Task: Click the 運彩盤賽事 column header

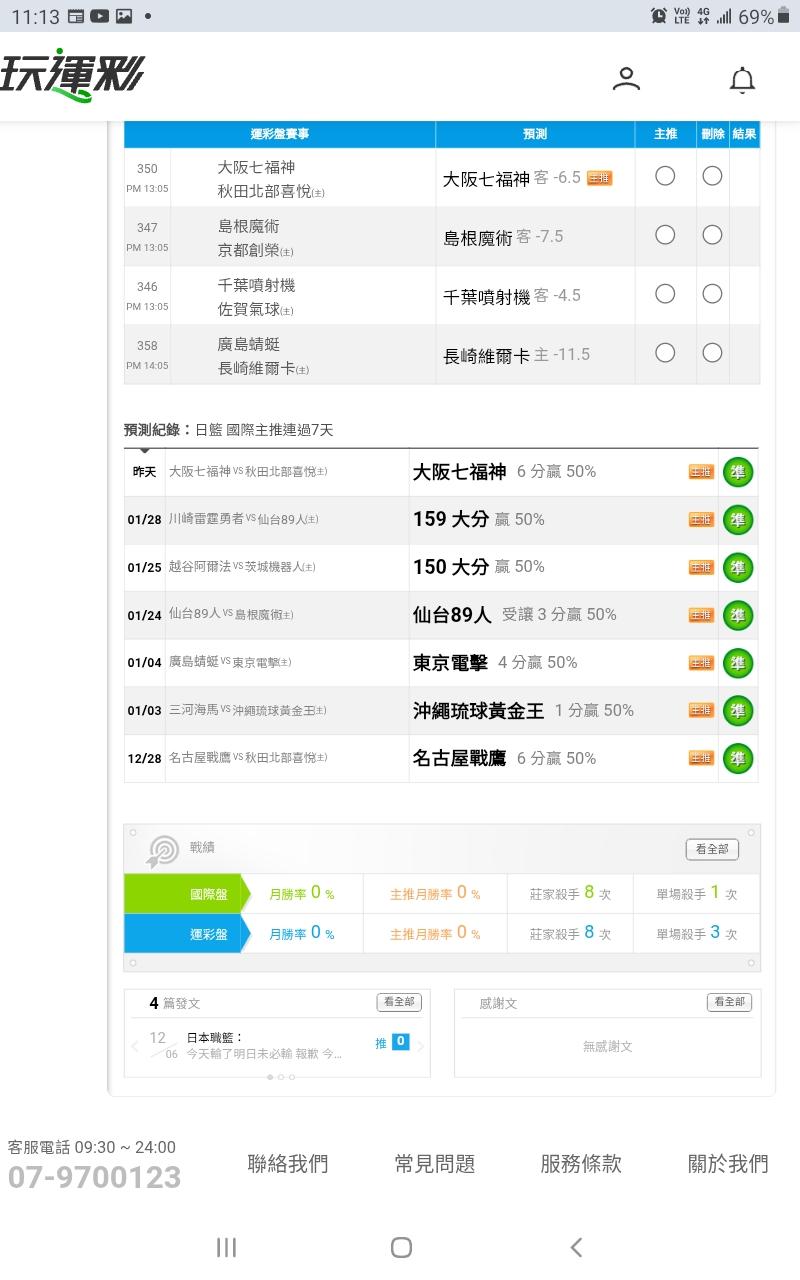Action: (x=280, y=134)
